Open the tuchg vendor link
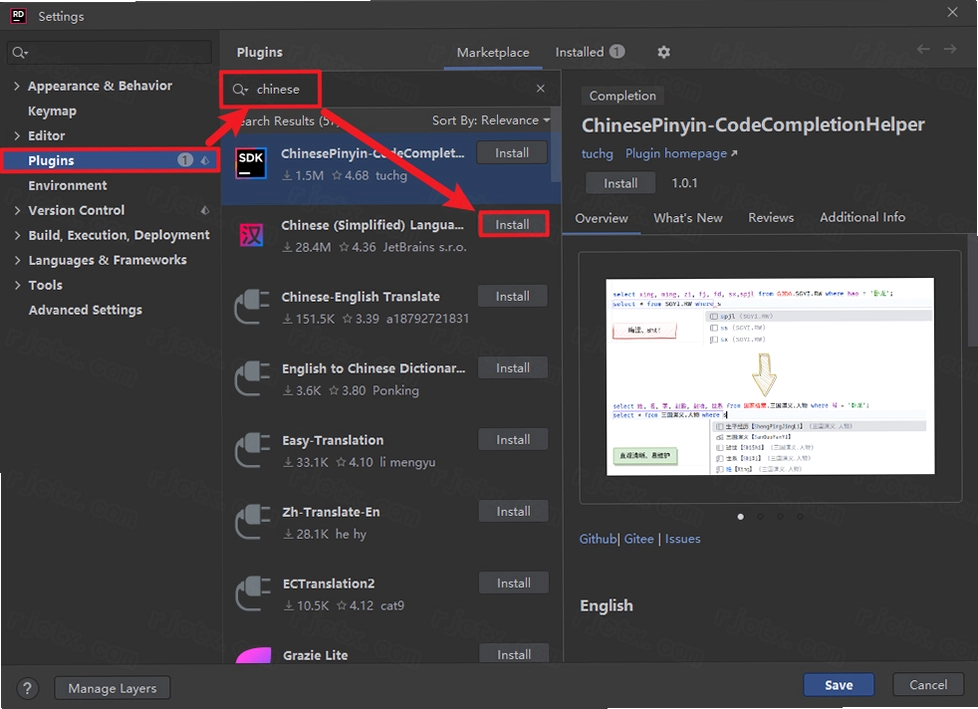Image resolution: width=978 pixels, height=709 pixels. pos(597,154)
